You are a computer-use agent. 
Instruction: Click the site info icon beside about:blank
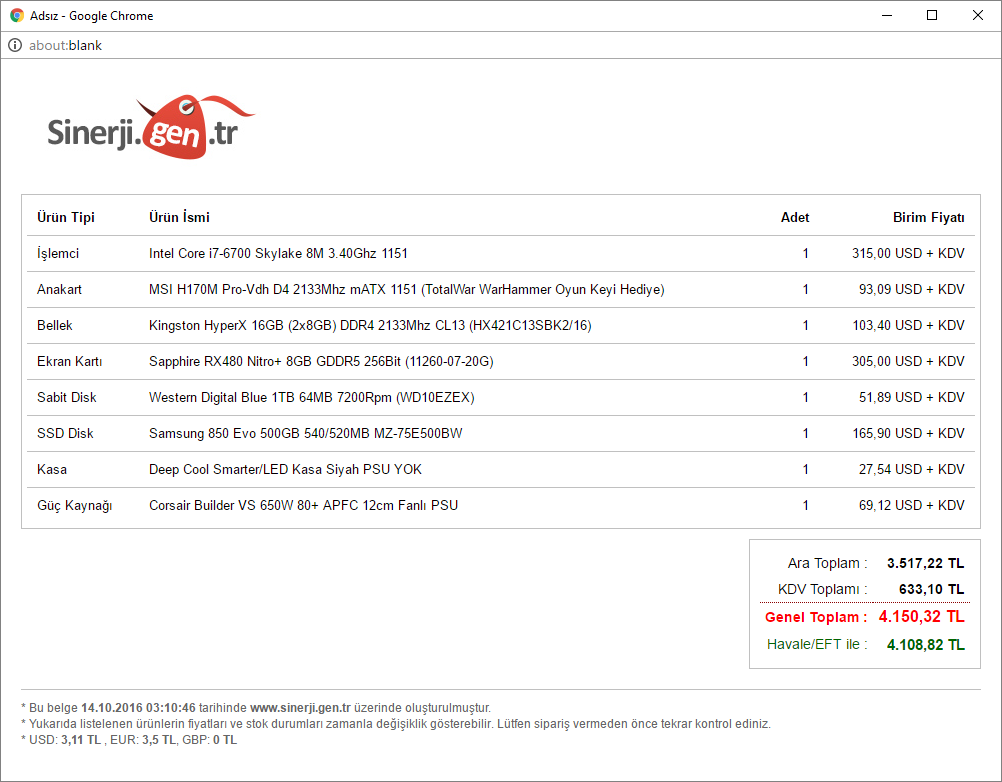pos(15,45)
